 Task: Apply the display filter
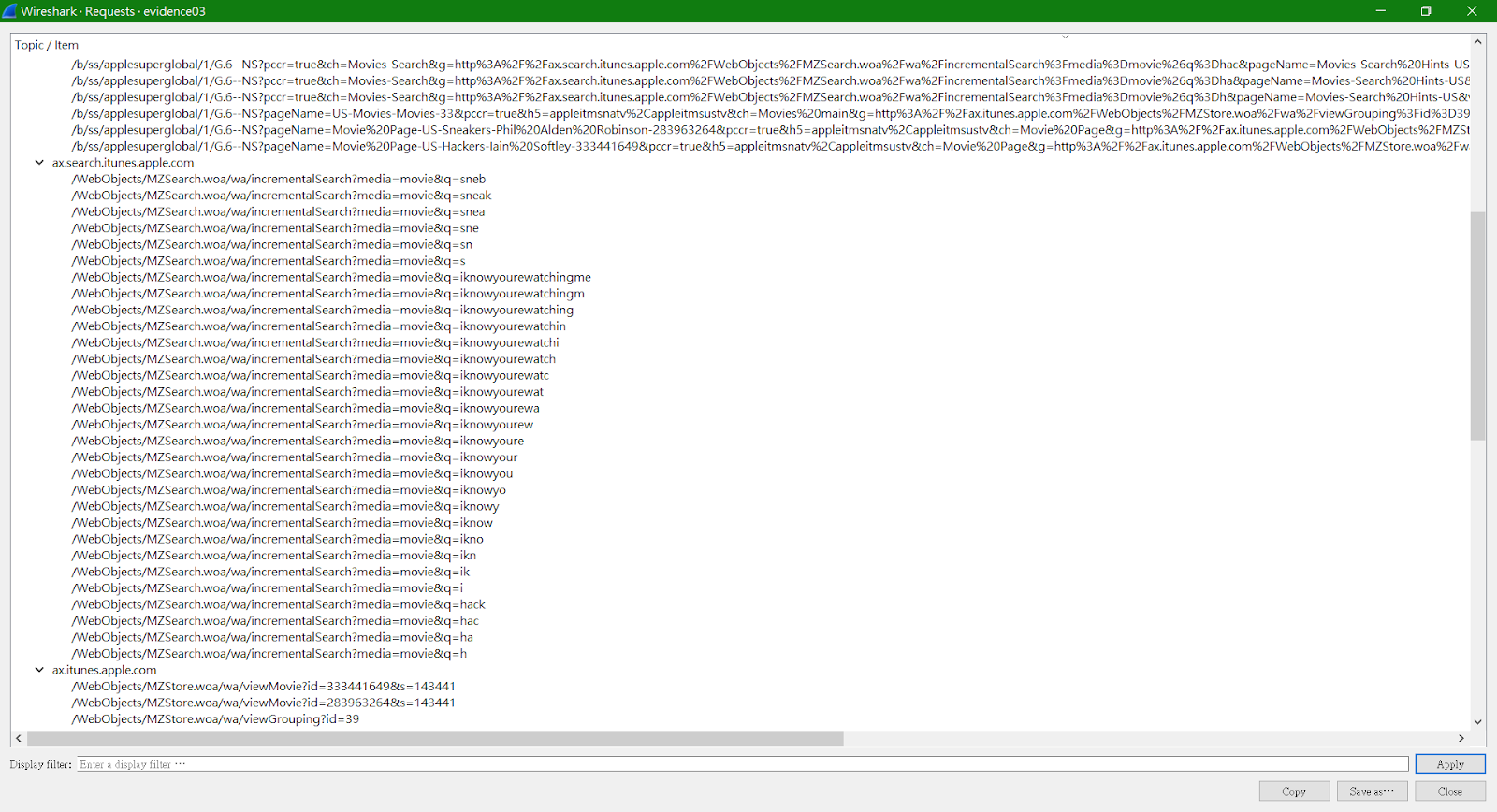tap(1450, 764)
